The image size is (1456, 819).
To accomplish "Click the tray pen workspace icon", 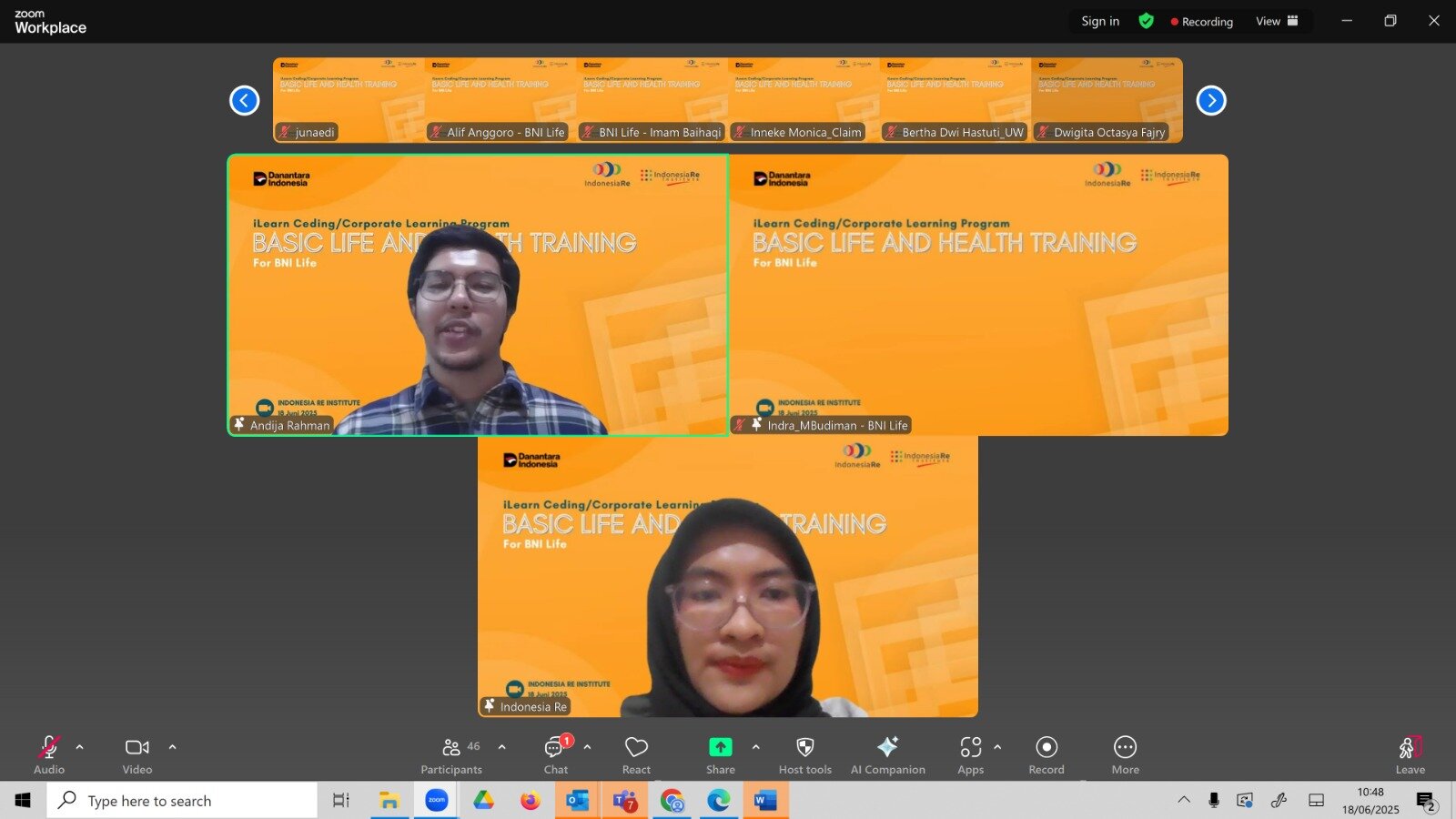I will tap(1279, 800).
